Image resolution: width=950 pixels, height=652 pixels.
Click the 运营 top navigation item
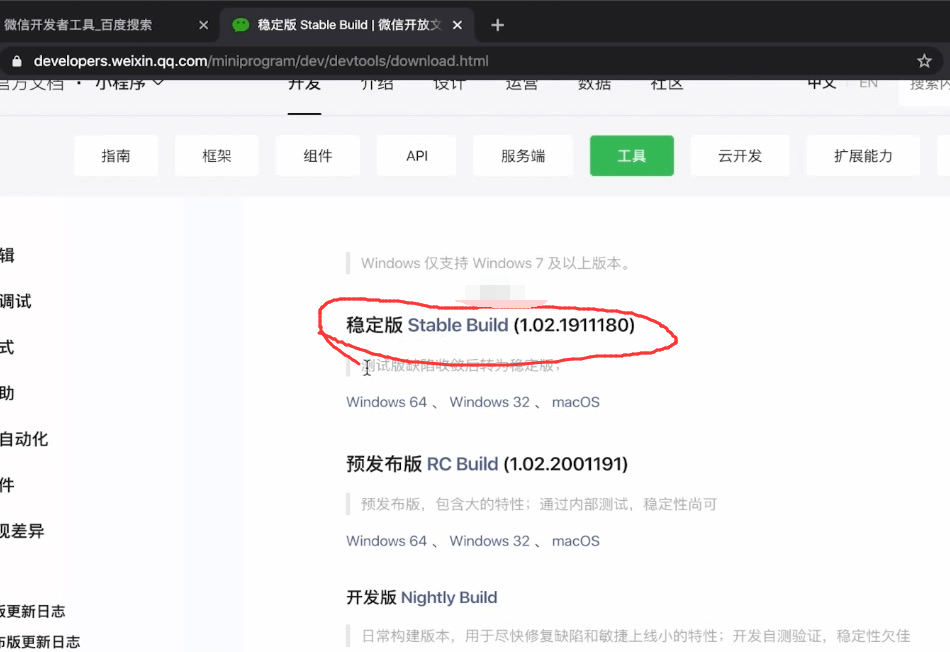[x=522, y=84]
